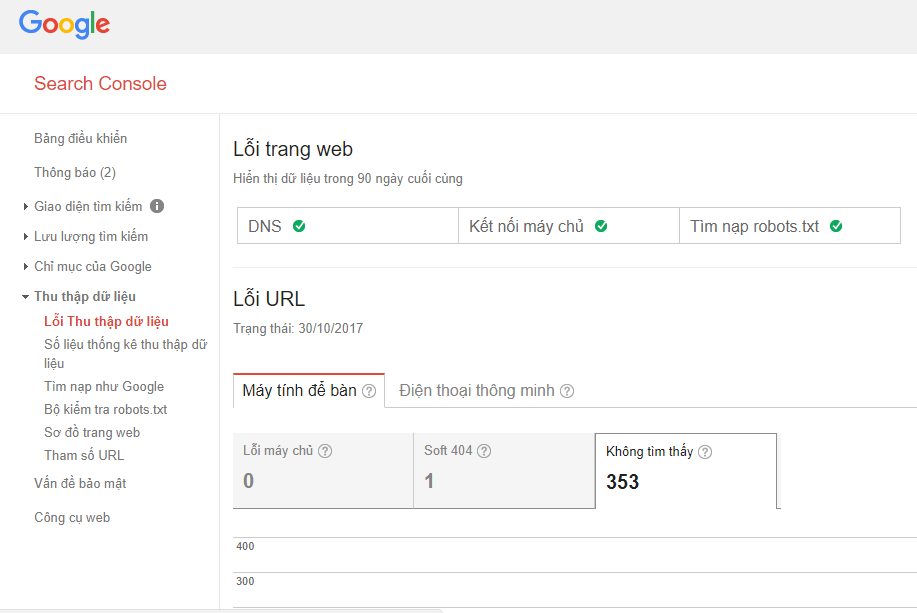
Task: Click the 90-day data notice text
Action: click(348, 178)
